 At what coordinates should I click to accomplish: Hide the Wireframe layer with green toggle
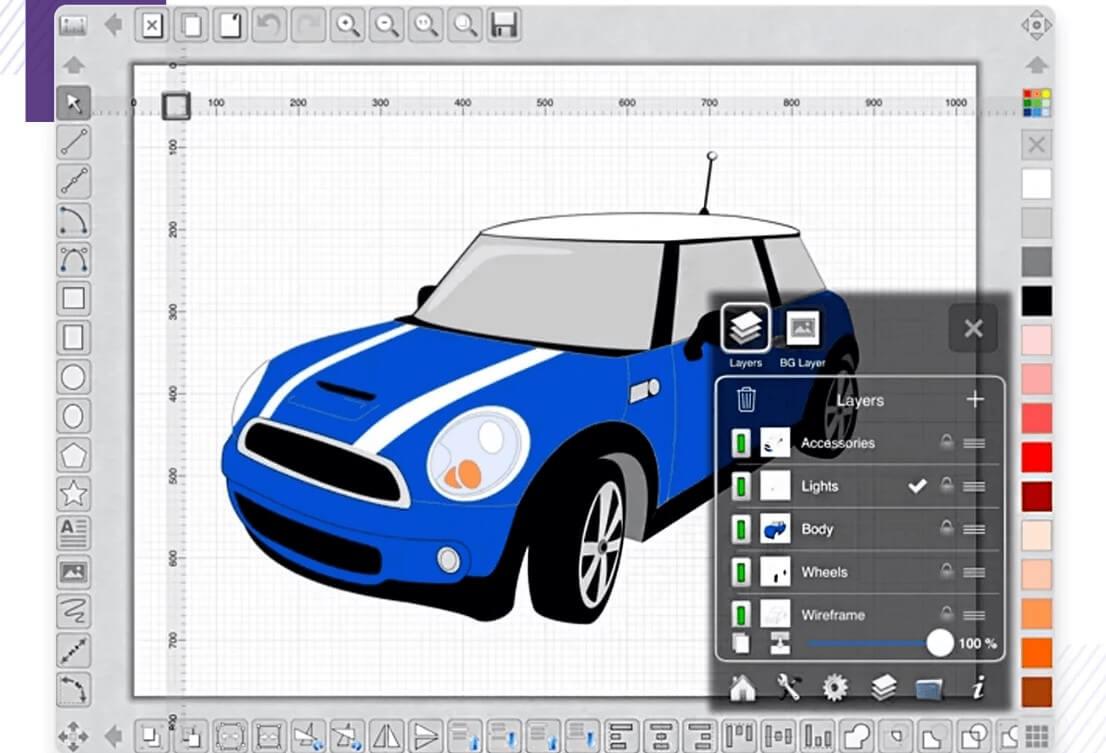(741, 615)
